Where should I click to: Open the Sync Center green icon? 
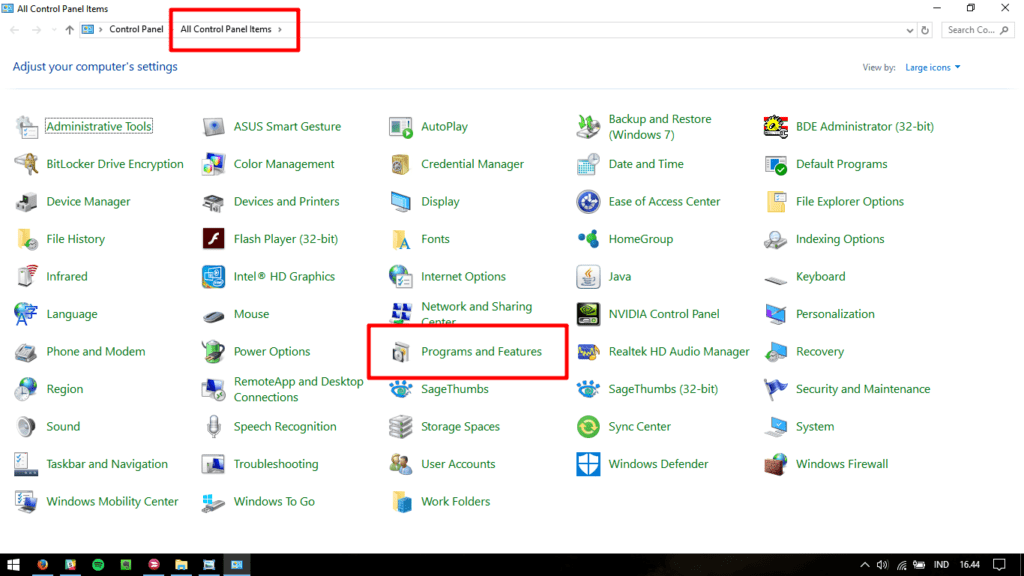click(588, 427)
